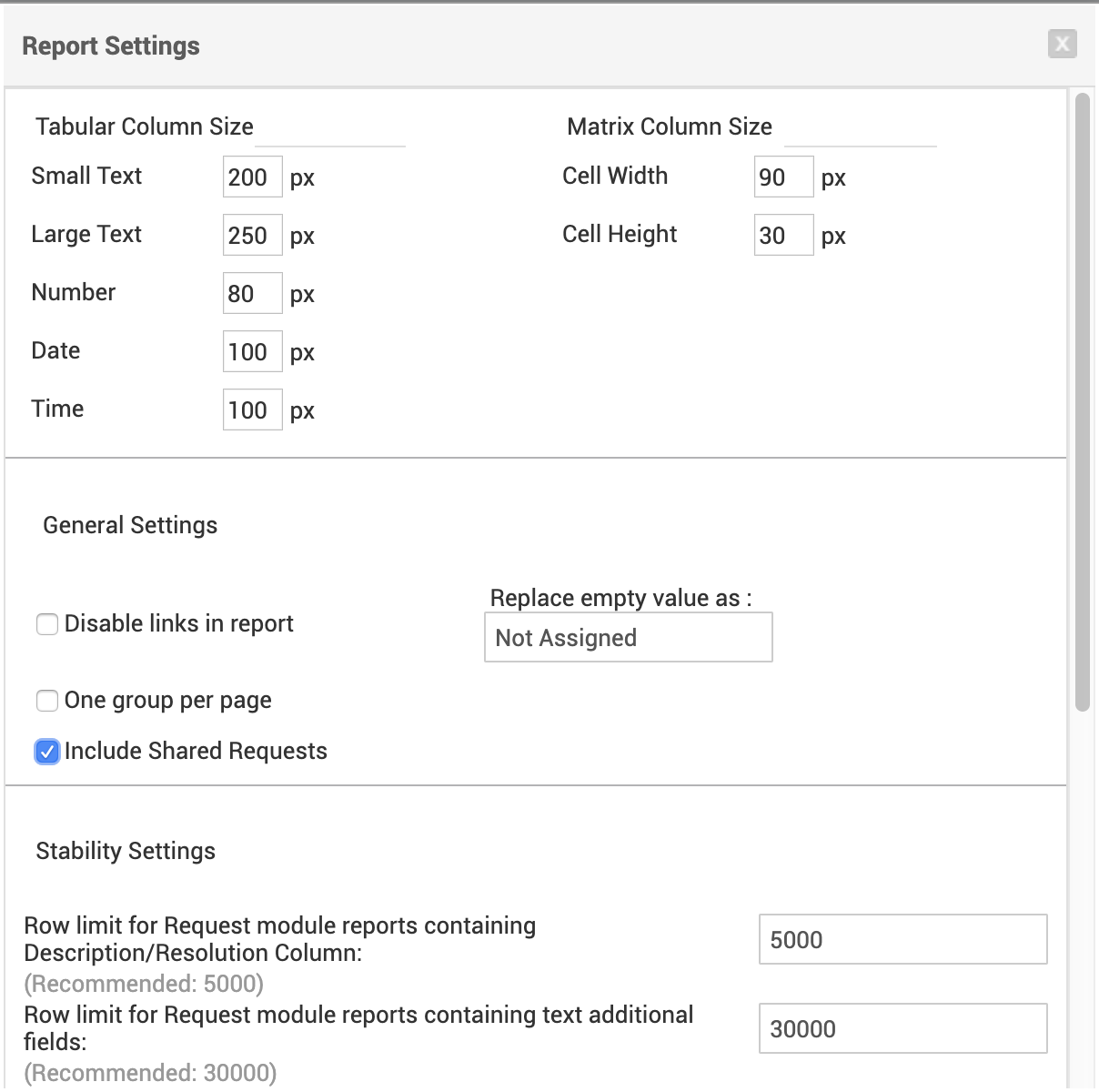The image size is (1099, 1092).
Task: Click the Report Settings title bar
Action: pos(546,45)
